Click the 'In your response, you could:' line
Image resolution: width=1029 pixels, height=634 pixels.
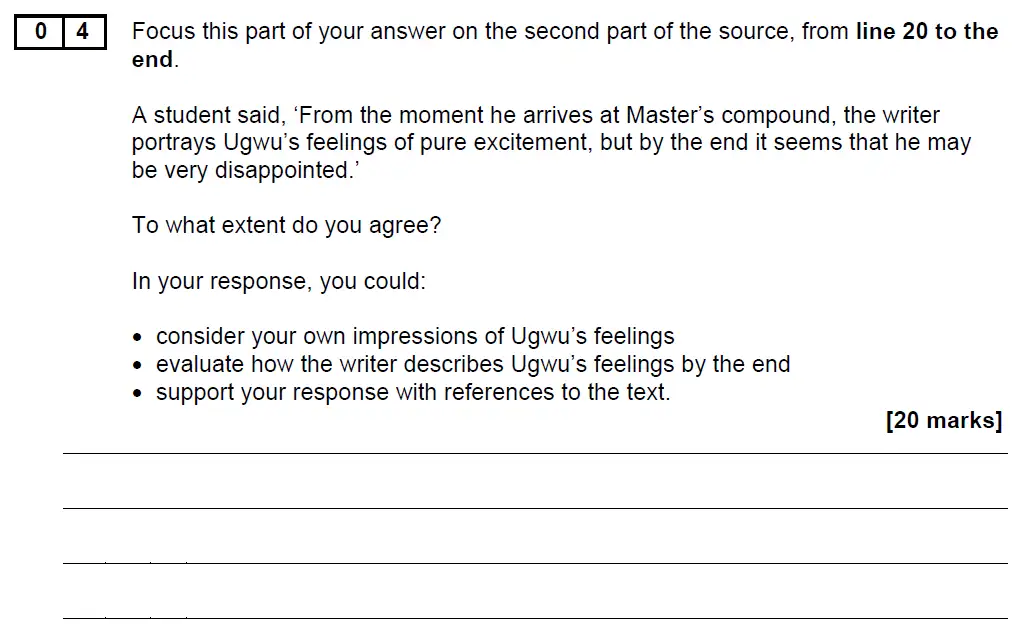279,281
